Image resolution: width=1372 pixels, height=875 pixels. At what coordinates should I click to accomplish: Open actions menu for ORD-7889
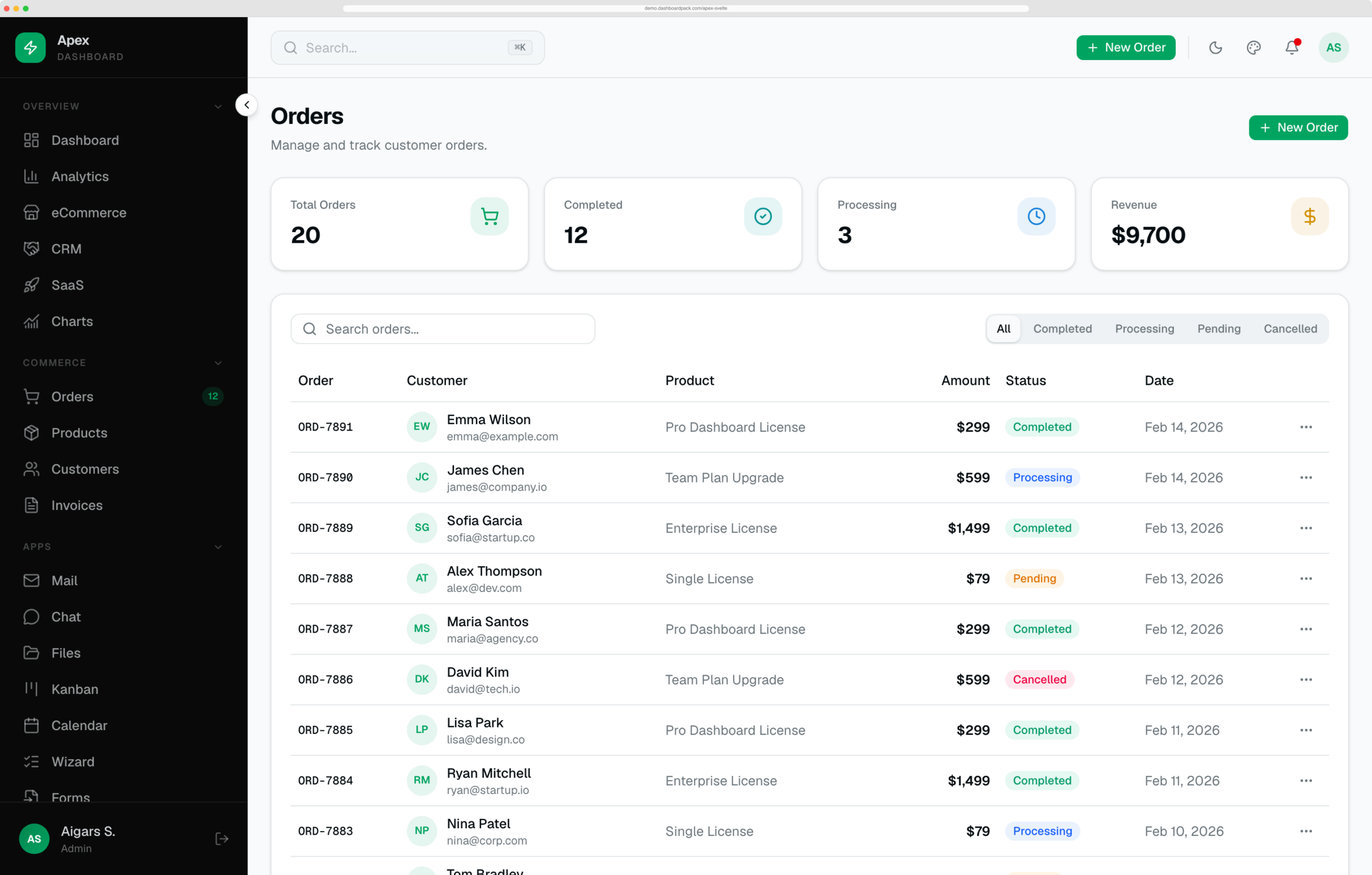click(1306, 529)
